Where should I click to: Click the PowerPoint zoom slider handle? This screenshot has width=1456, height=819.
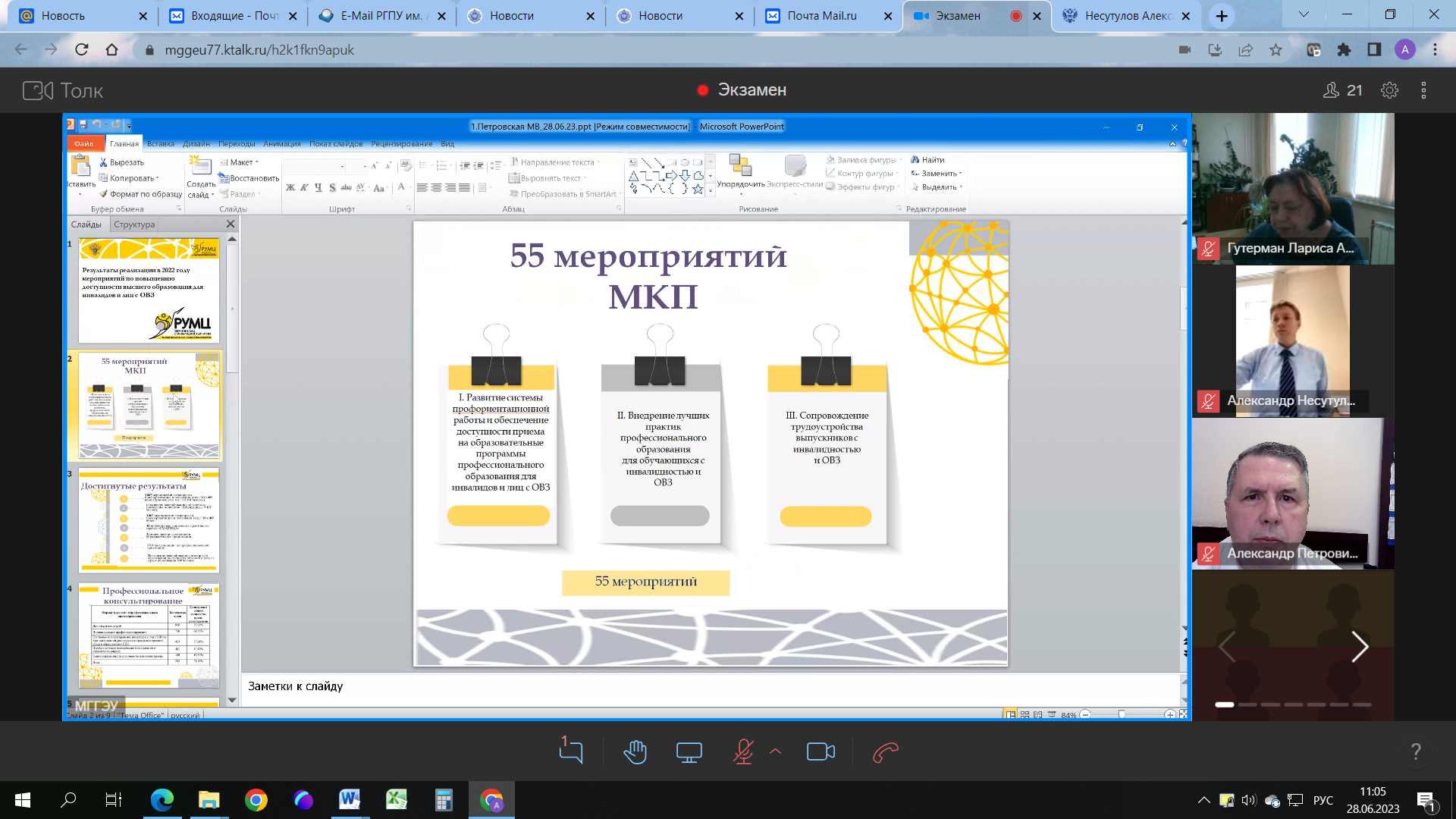click(x=1121, y=714)
